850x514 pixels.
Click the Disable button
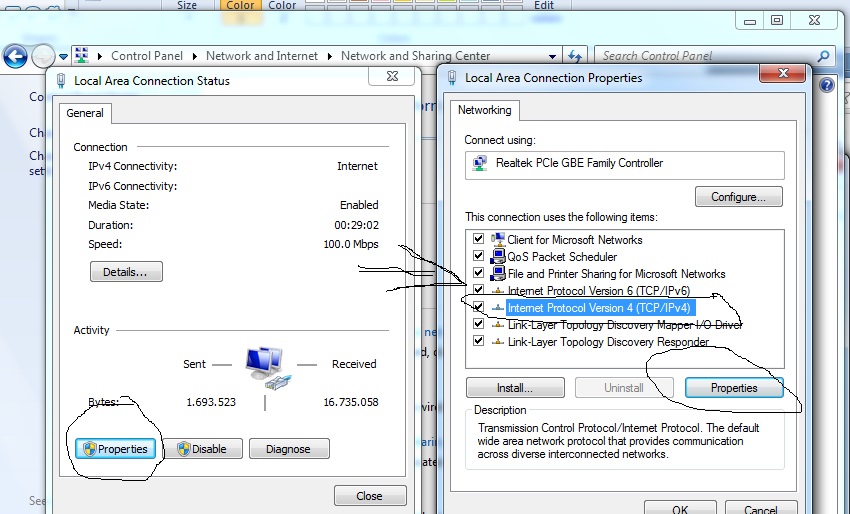pos(202,449)
